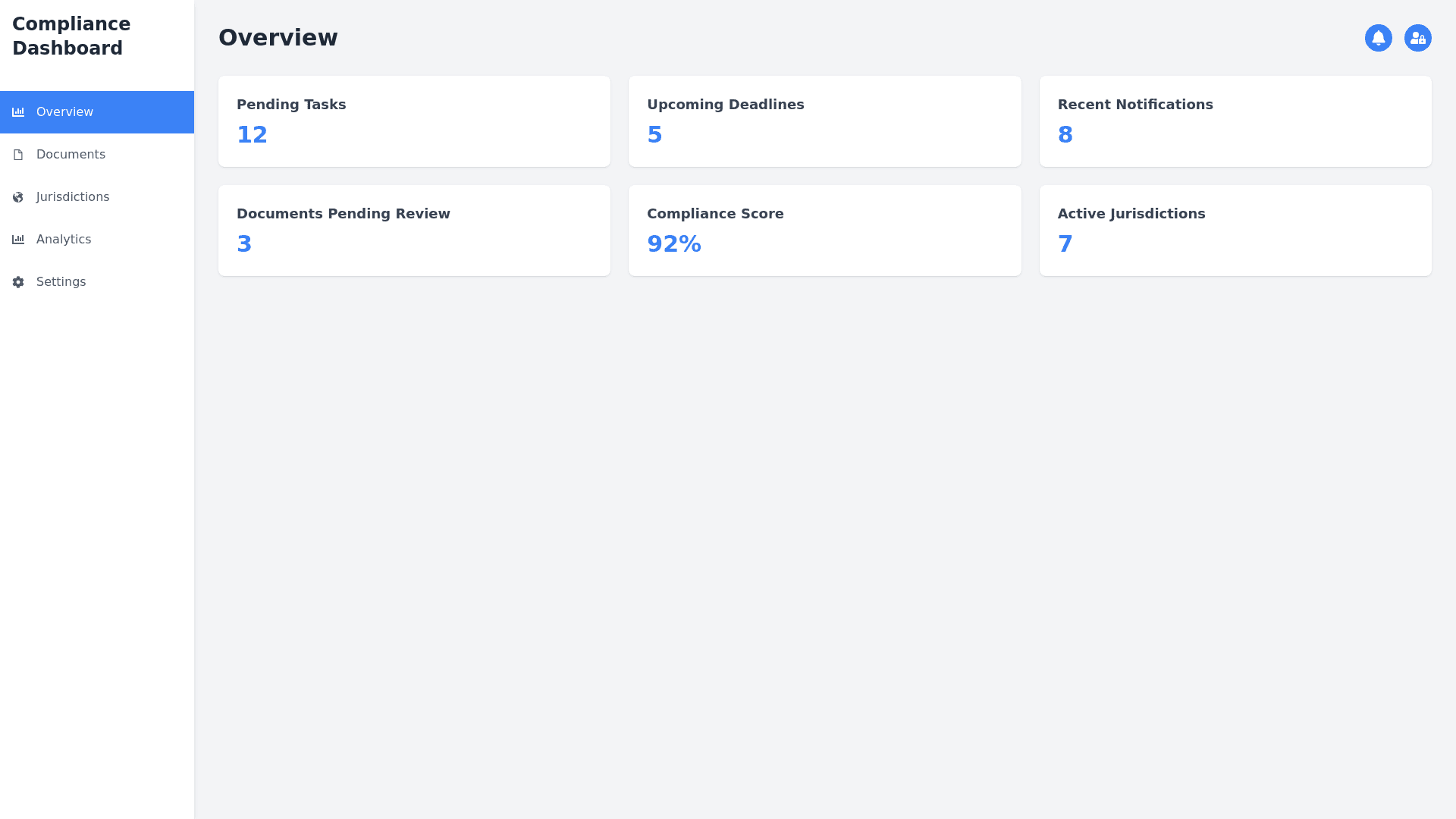
Task: Select the Documents Pending Review card
Action: click(414, 231)
